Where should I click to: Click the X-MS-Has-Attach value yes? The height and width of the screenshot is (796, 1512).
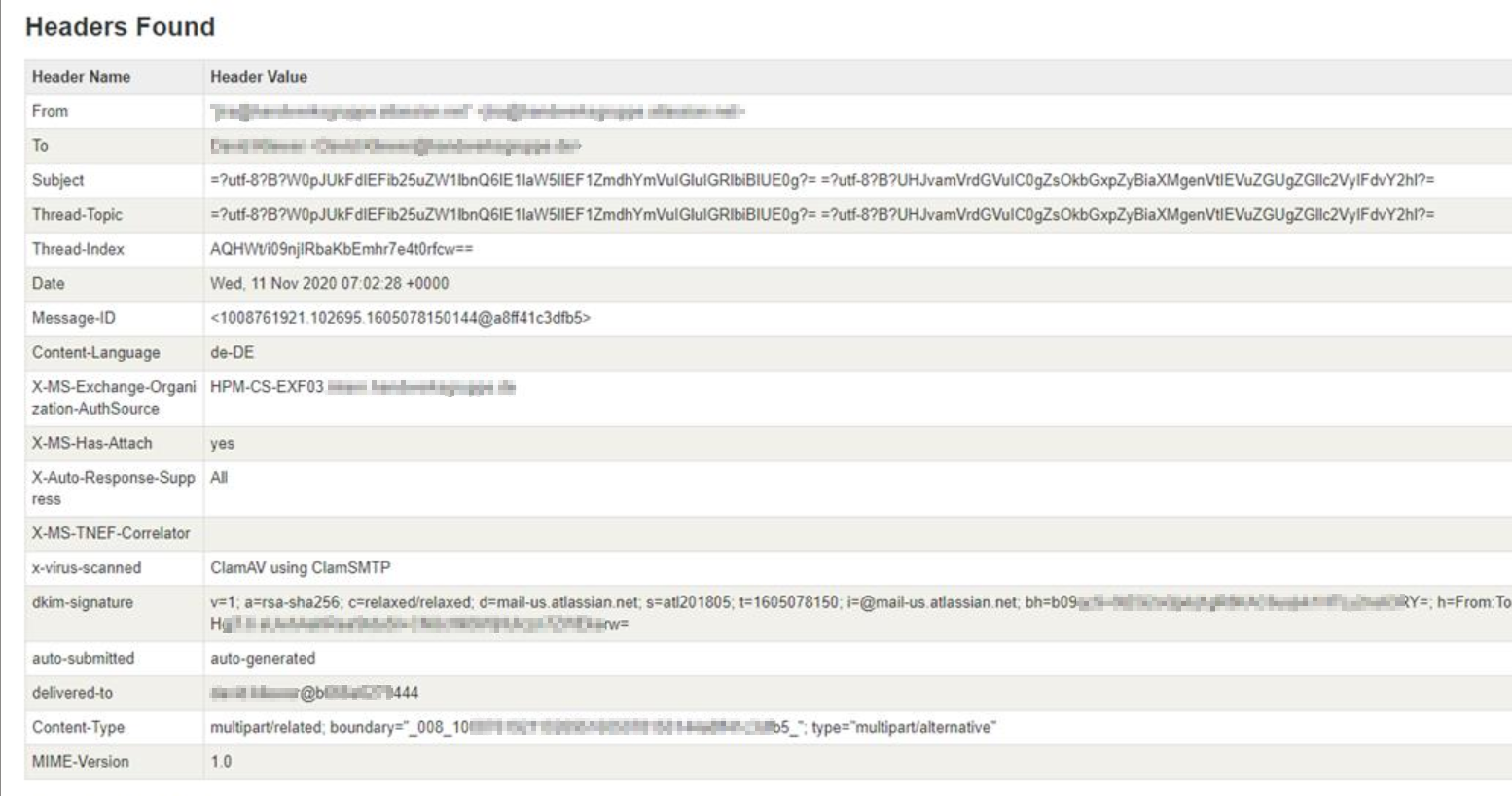click(x=222, y=443)
